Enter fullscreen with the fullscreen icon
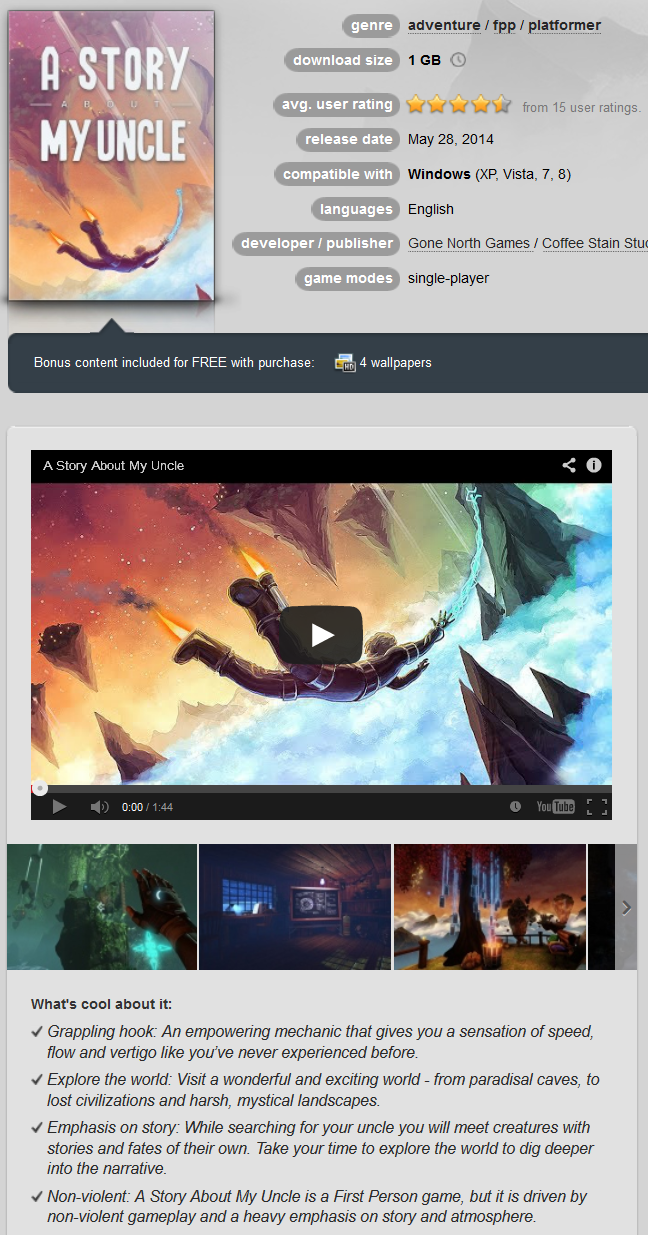Image resolution: width=648 pixels, height=1235 pixels. click(x=597, y=807)
